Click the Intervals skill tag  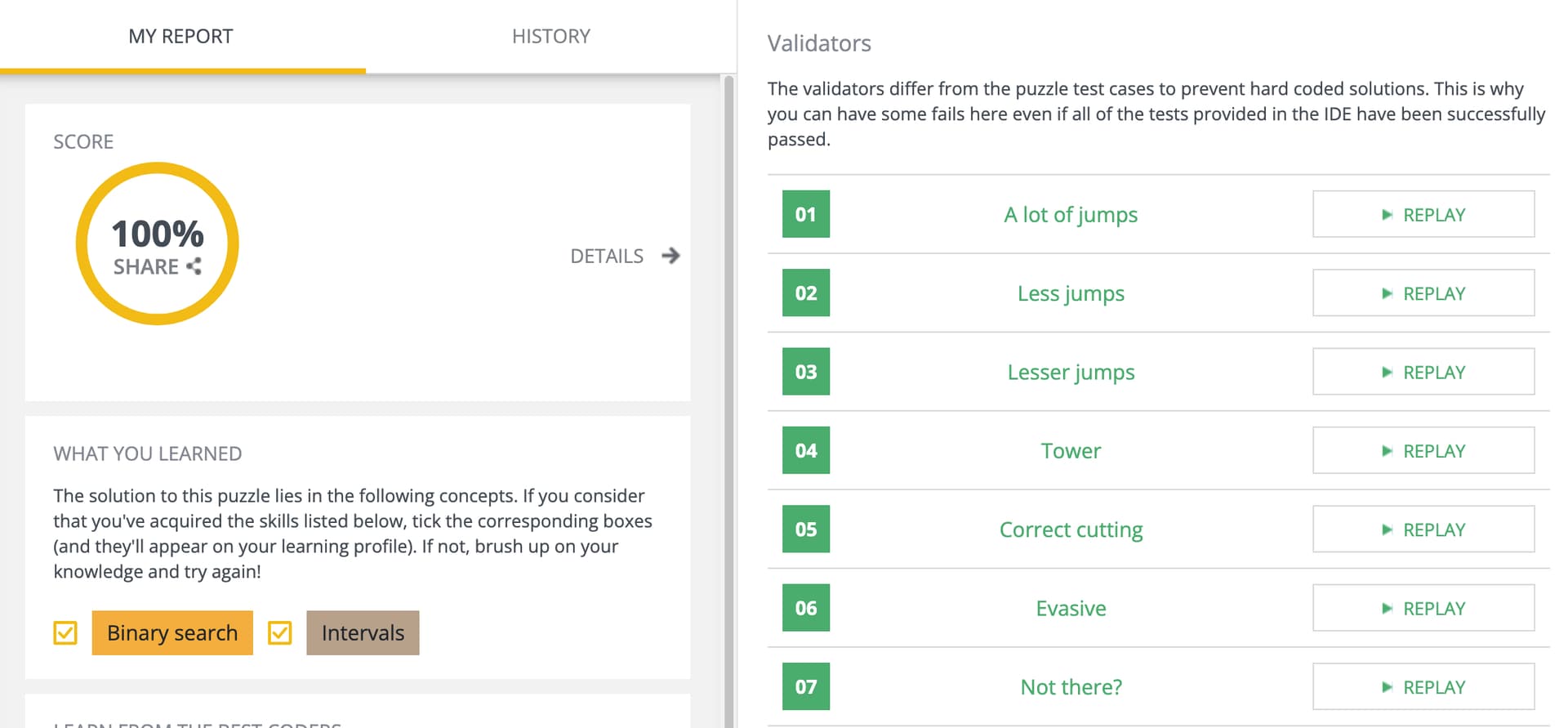click(363, 632)
